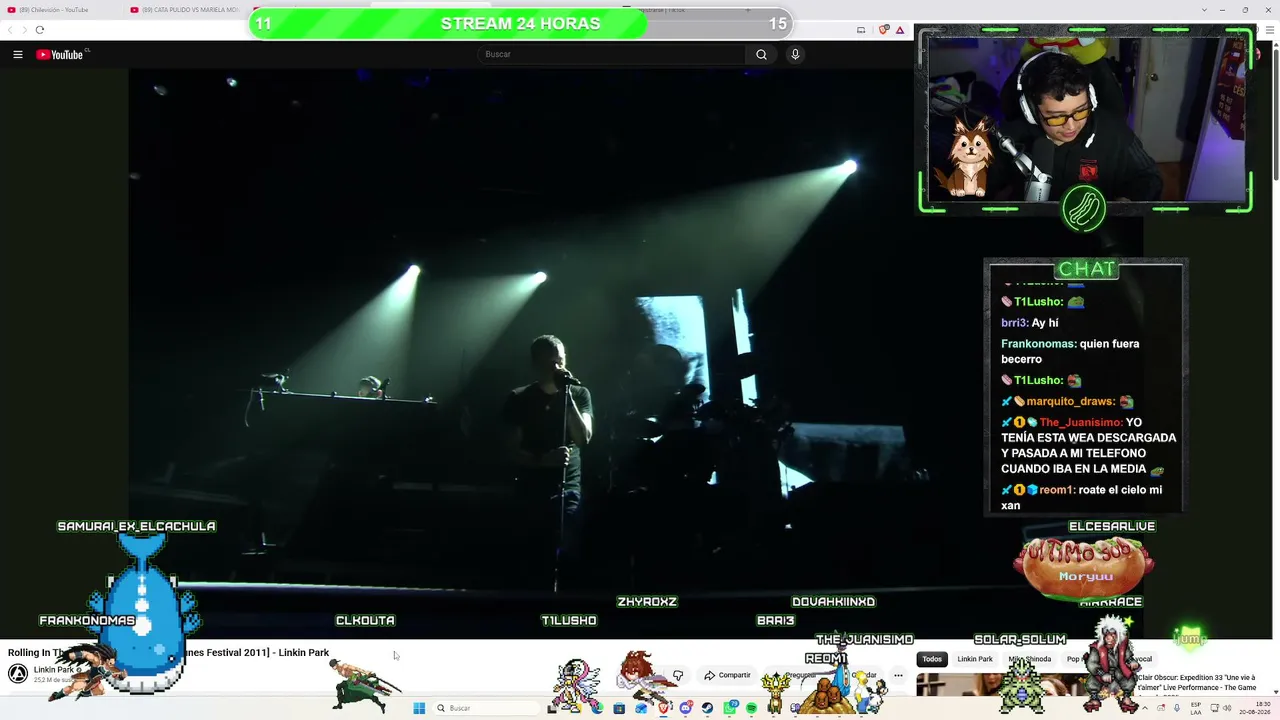The height and width of the screenshot is (720, 1280).
Task: Open Brave Shields icon in address bar
Action: [883, 30]
